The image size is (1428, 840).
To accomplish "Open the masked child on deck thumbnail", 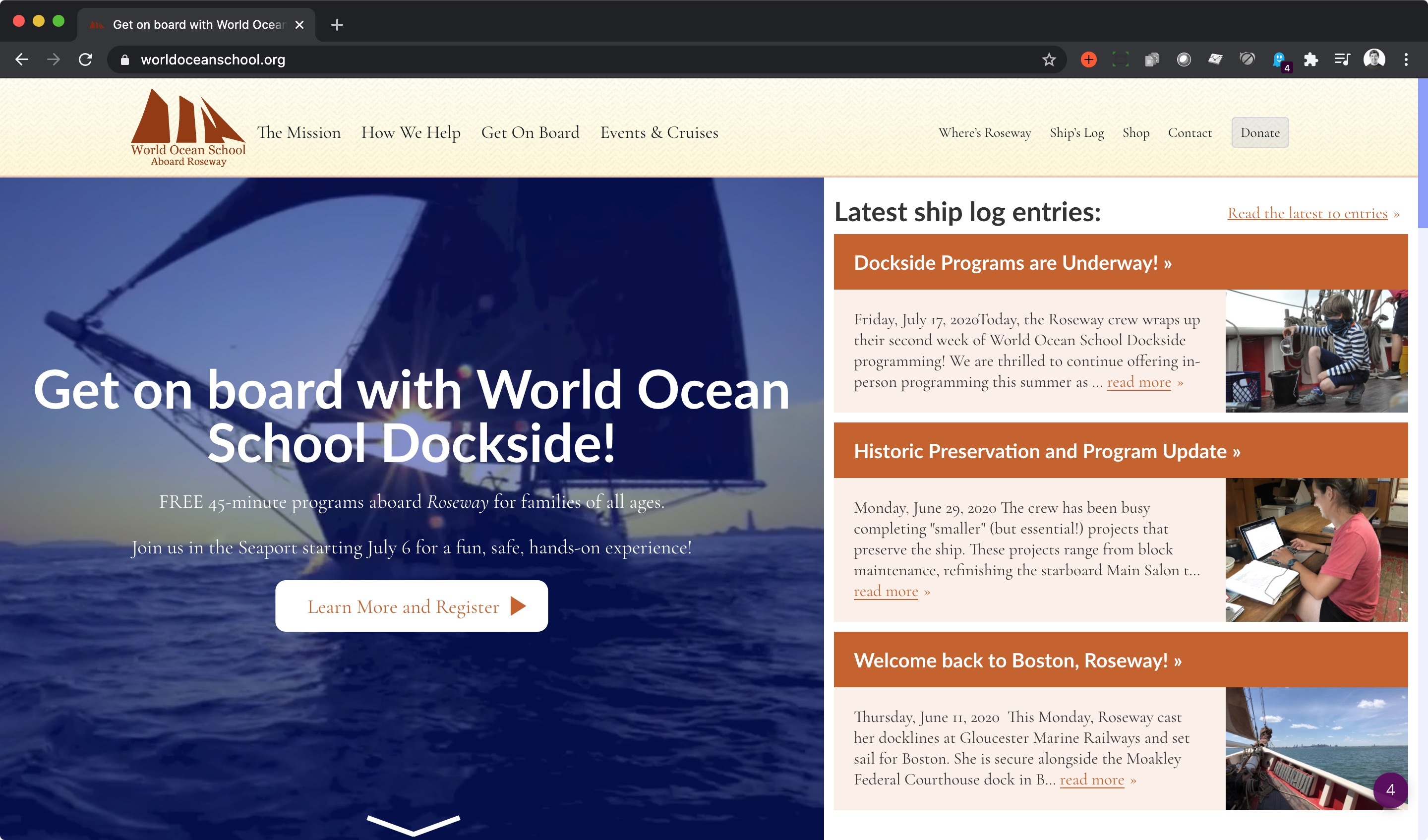I will 1316,351.
